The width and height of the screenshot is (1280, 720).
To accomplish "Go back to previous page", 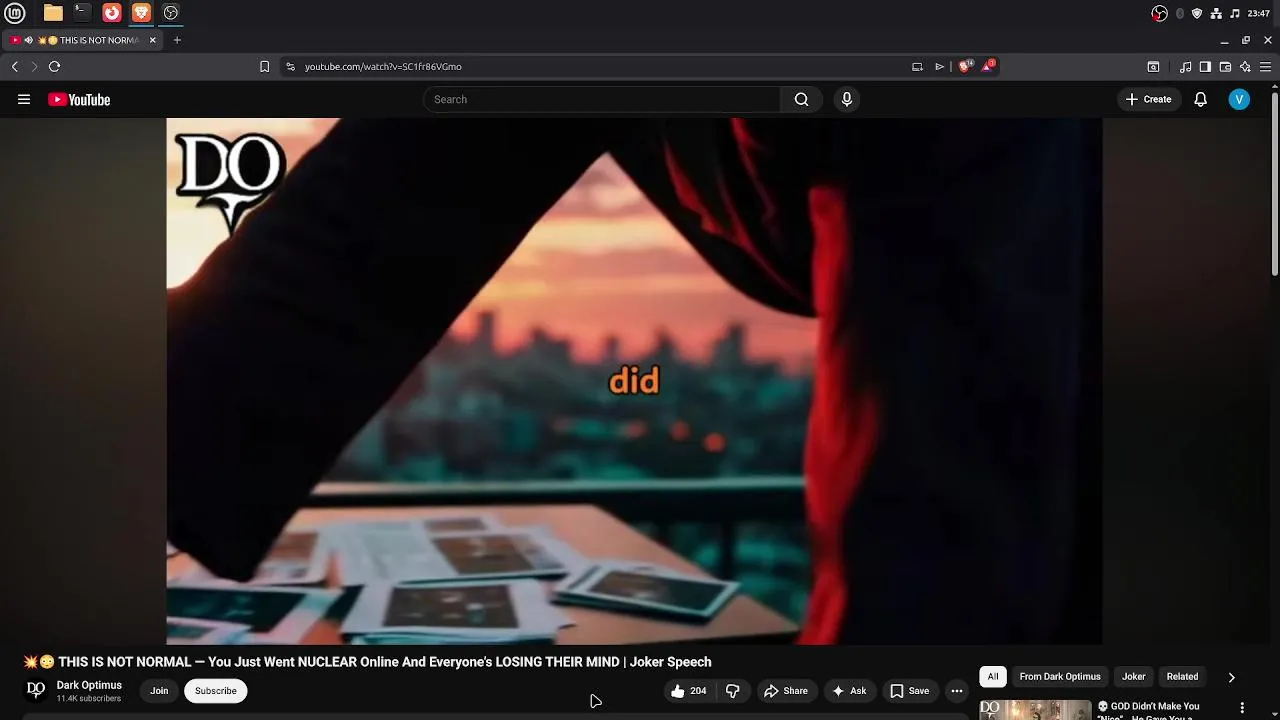I will (x=15, y=66).
